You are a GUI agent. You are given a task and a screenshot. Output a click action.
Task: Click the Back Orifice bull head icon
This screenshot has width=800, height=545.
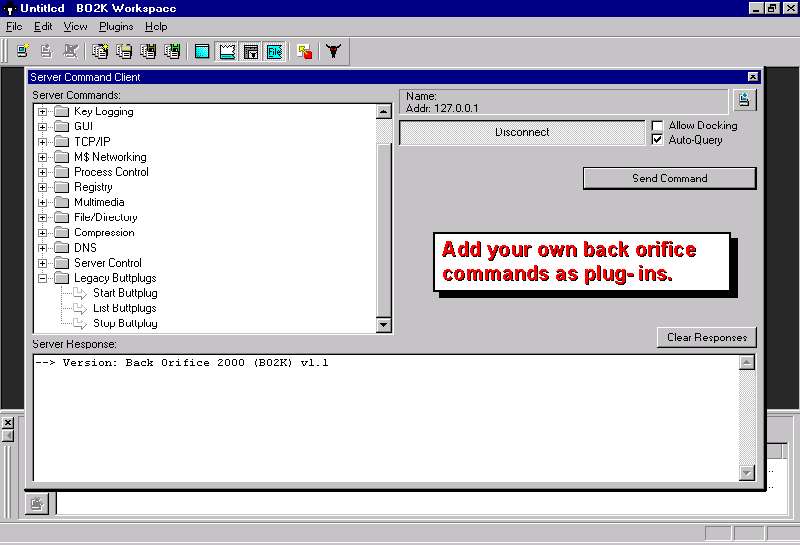(334, 51)
